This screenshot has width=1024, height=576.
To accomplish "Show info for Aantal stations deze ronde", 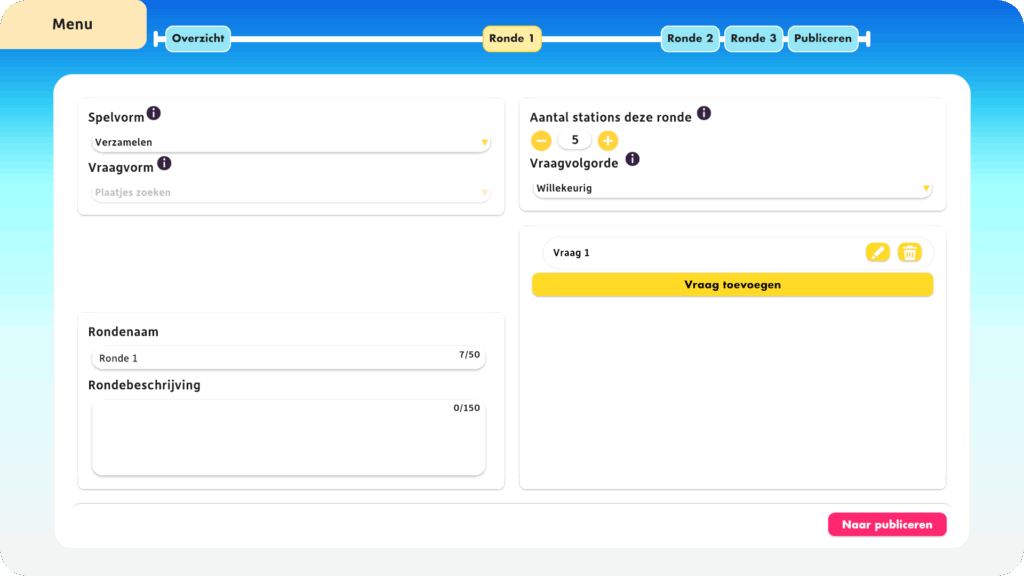I will pyautogui.click(x=704, y=113).
